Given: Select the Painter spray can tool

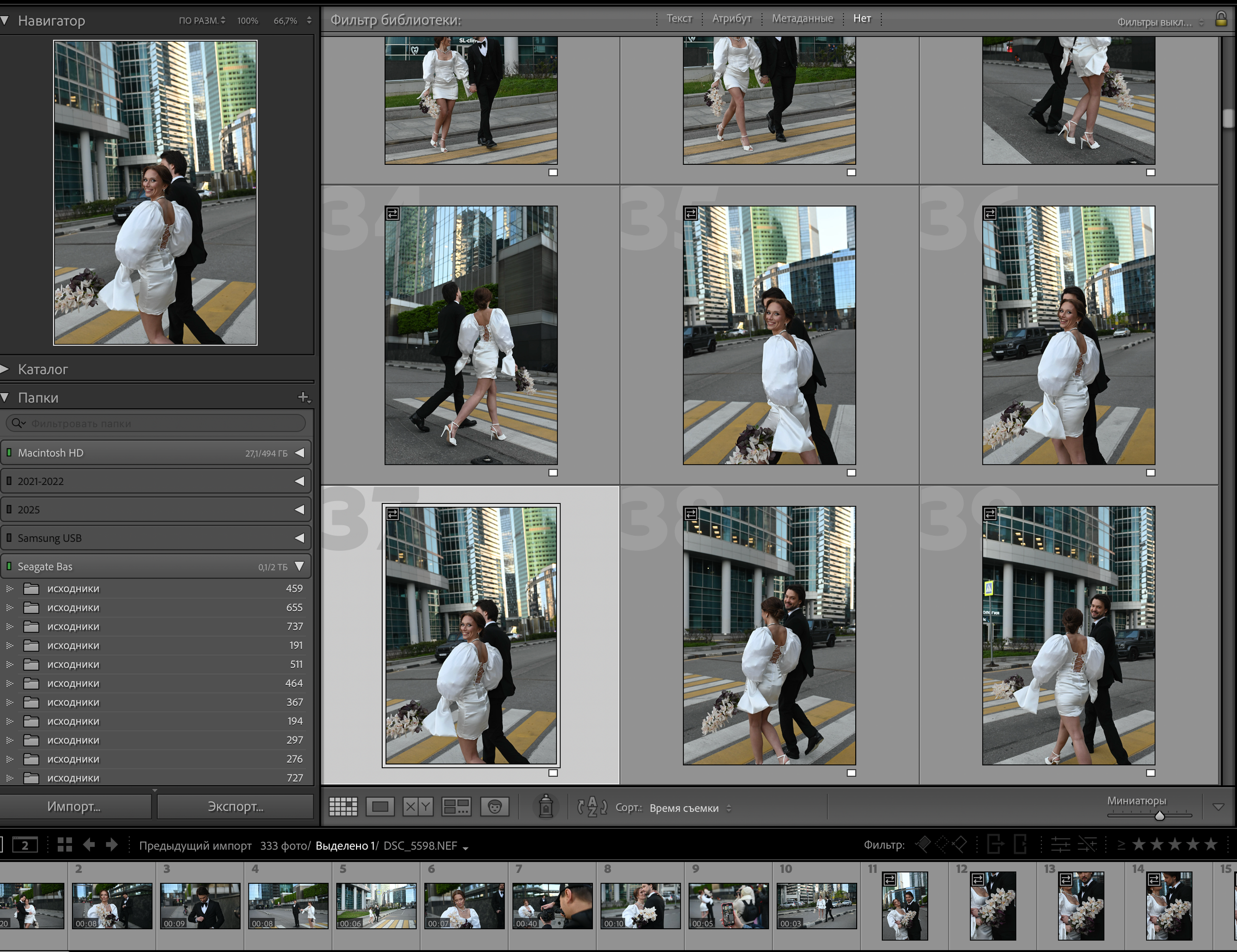Looking at the screenshot, I should [x=546, y=807].
